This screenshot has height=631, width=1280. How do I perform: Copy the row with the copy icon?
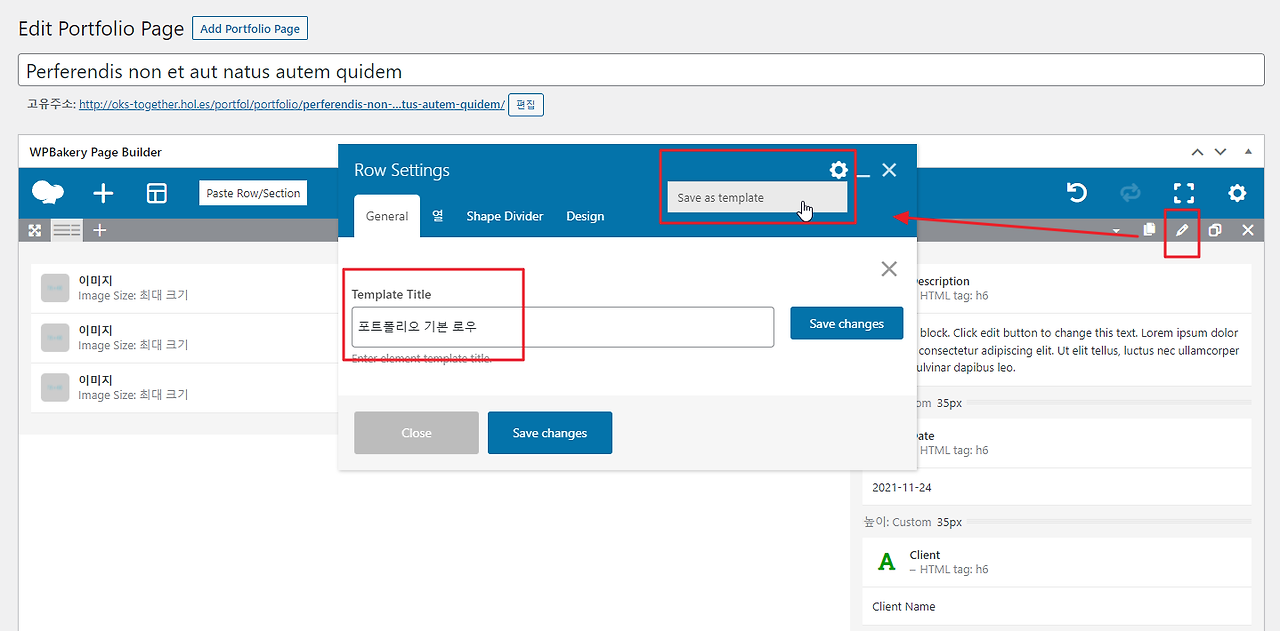[x=1149, y=230]
